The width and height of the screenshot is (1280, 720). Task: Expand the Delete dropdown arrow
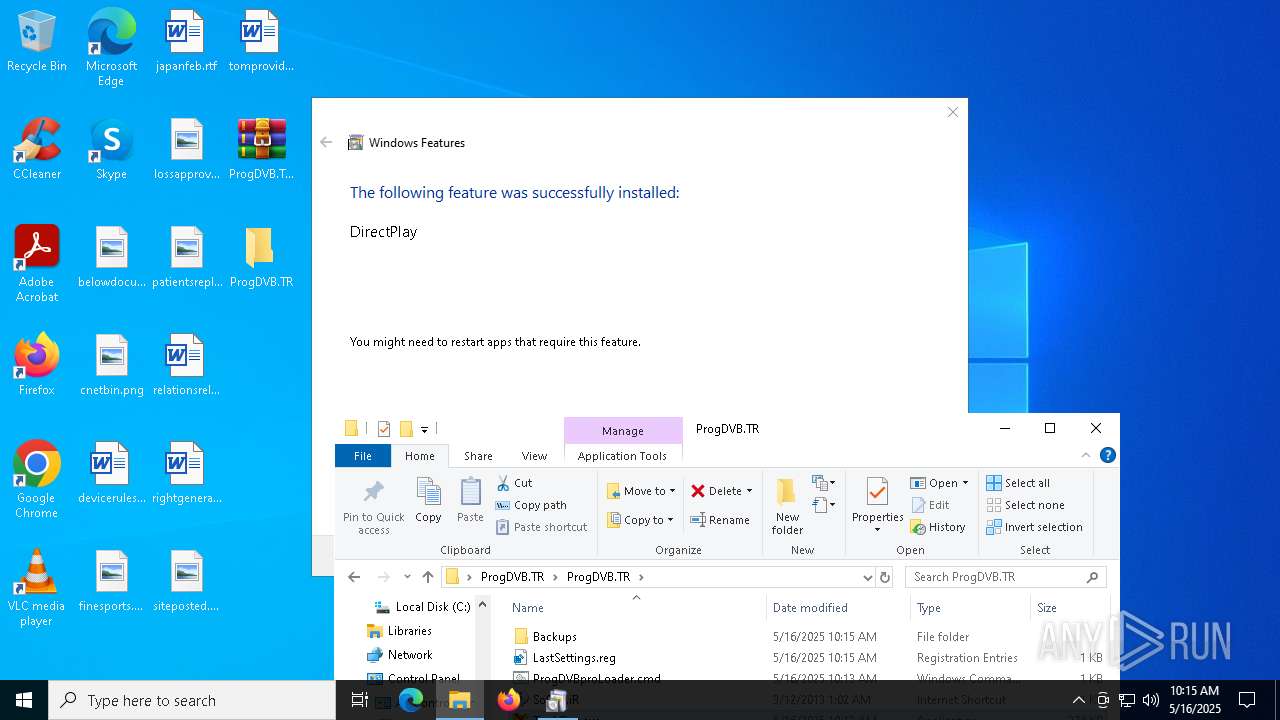click(749, 491)
